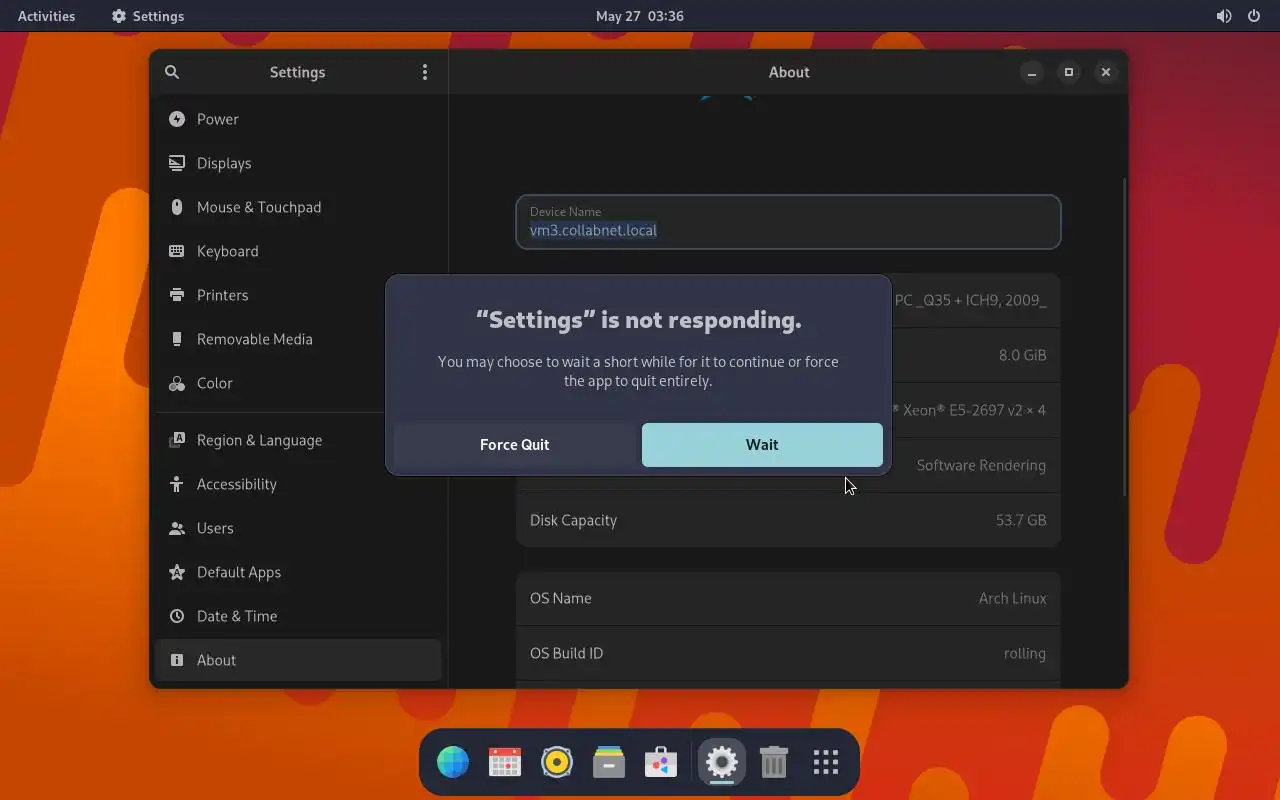1280x800 pixels.
Task: Open the Settings three-dot menu
Action: pyautogui.click(x=425, y=72)
